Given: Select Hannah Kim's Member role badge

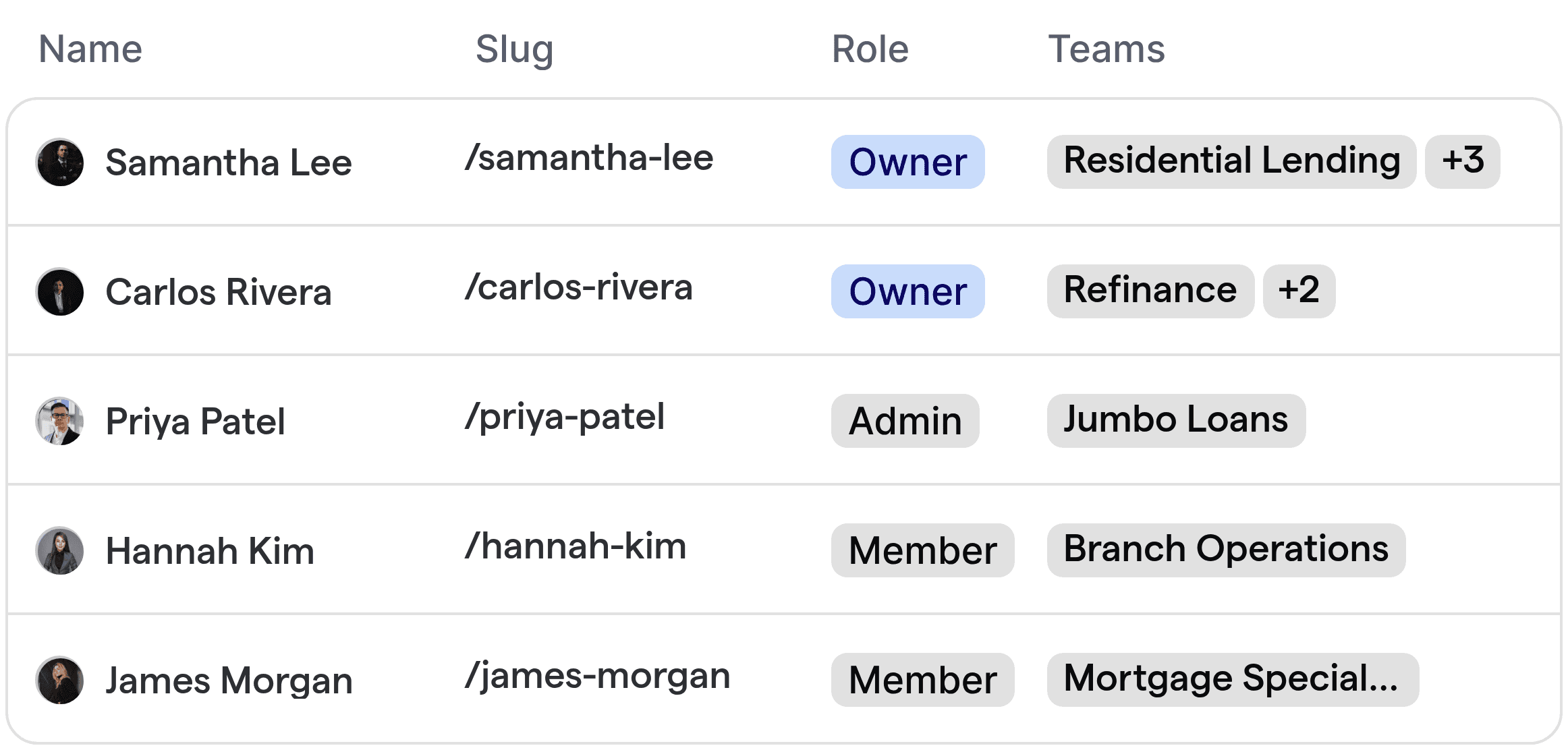Looking at the screenshot, I should coord(922,550).
